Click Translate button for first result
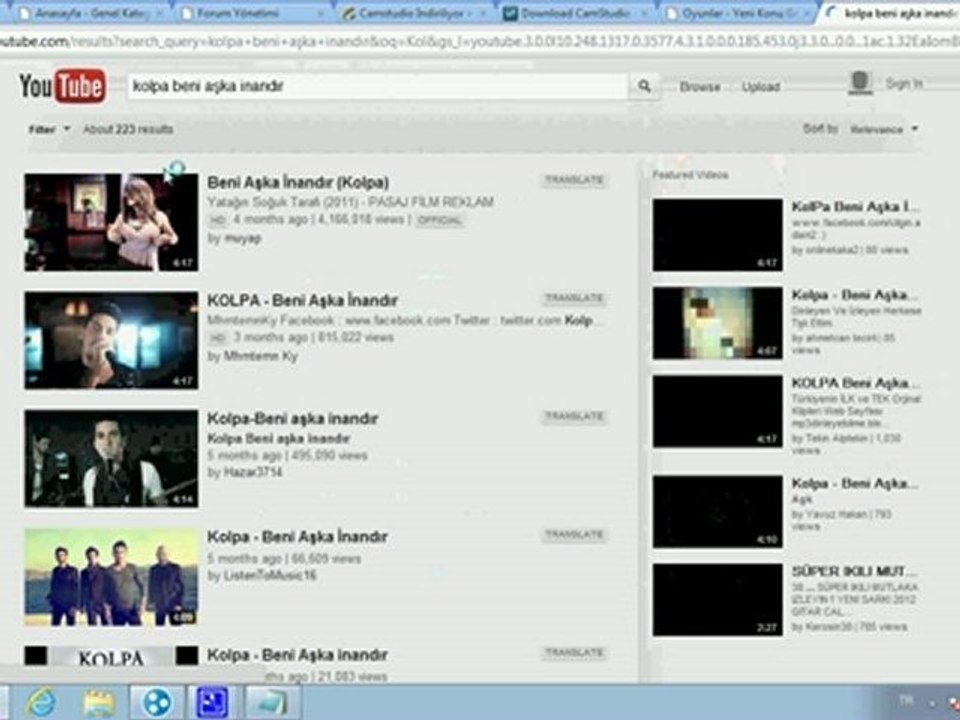This screenshot has height=720, width=960. coord(574,180)
